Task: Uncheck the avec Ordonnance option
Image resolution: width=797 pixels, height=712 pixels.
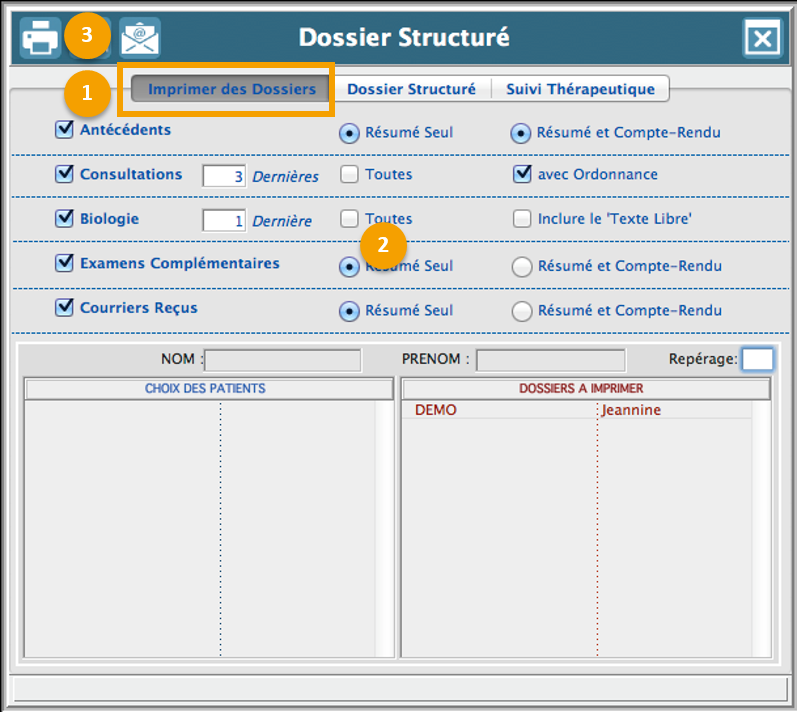Action: (x=522, y=175)
